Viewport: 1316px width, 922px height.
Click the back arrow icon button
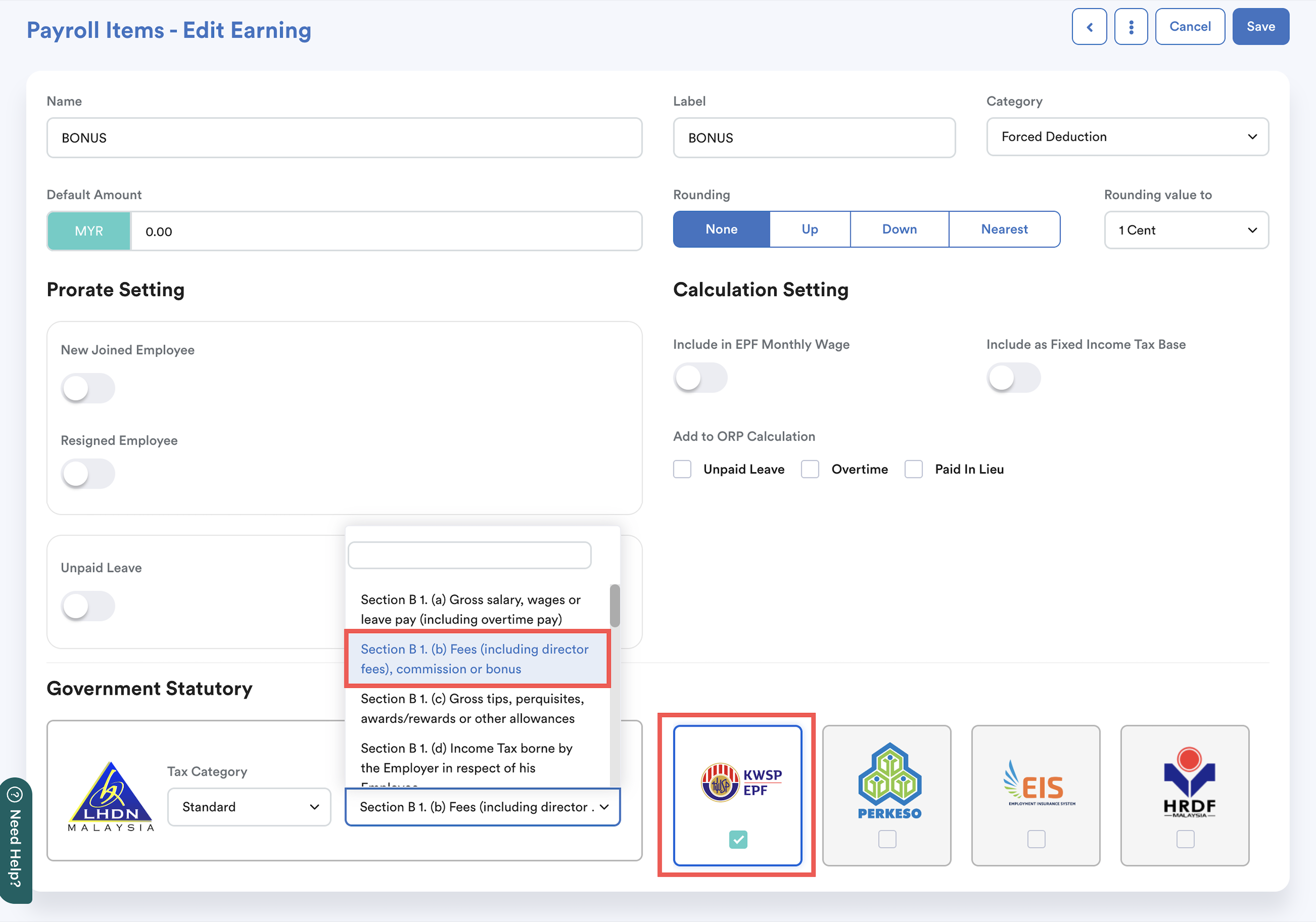coord(1089,27)
